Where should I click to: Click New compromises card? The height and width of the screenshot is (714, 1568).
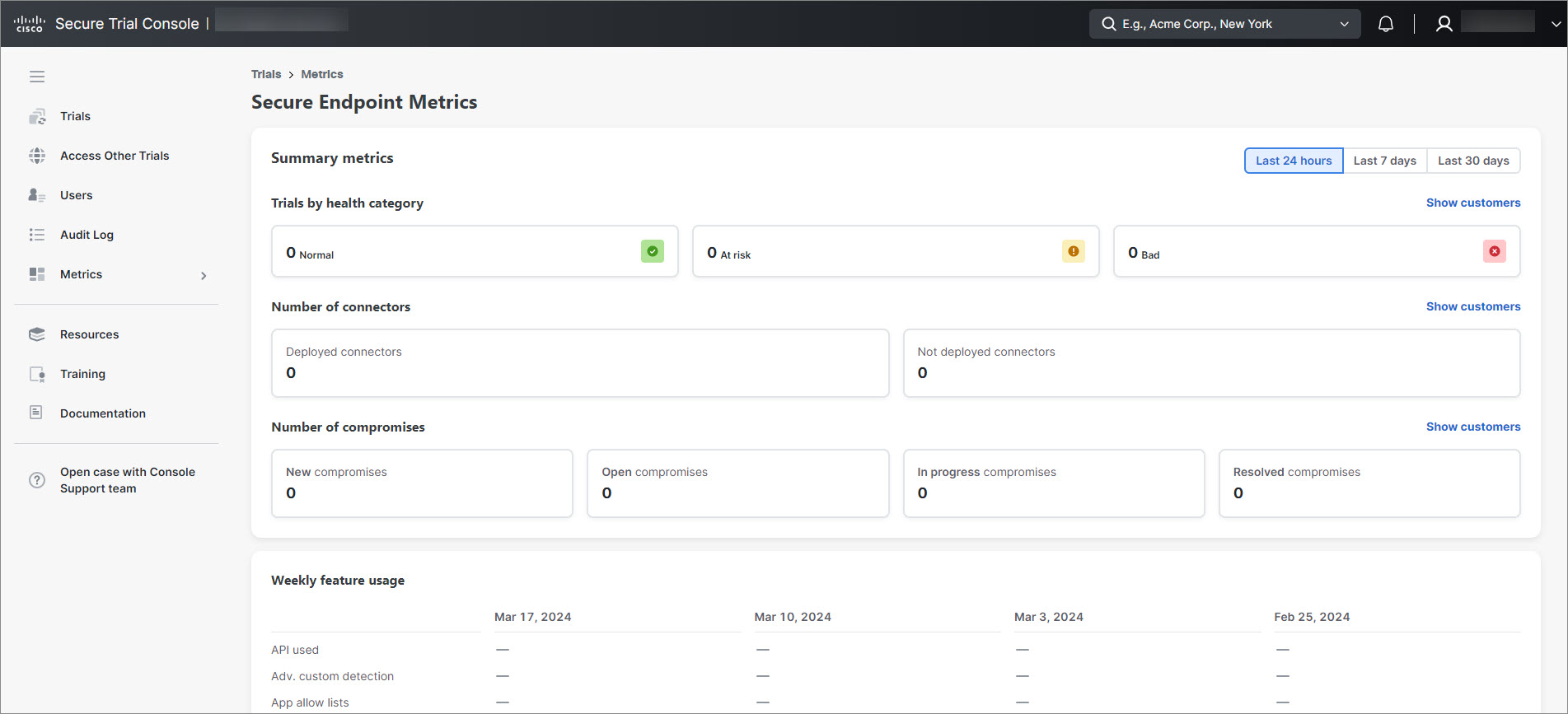click(422, 483)
